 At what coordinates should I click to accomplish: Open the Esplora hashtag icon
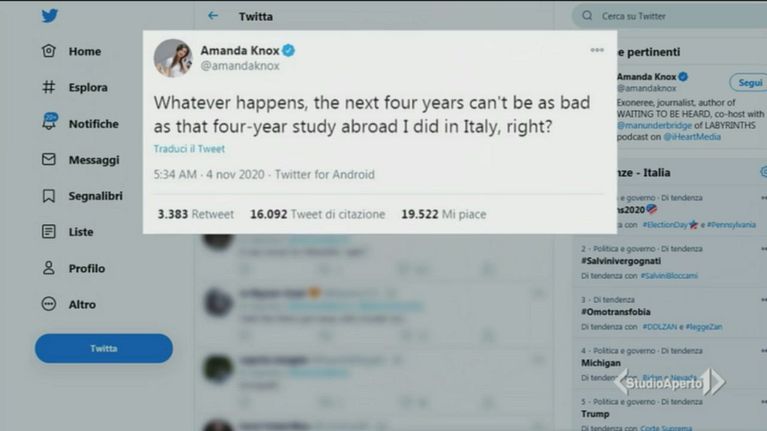pyautogui.click(x=48, y=87)
